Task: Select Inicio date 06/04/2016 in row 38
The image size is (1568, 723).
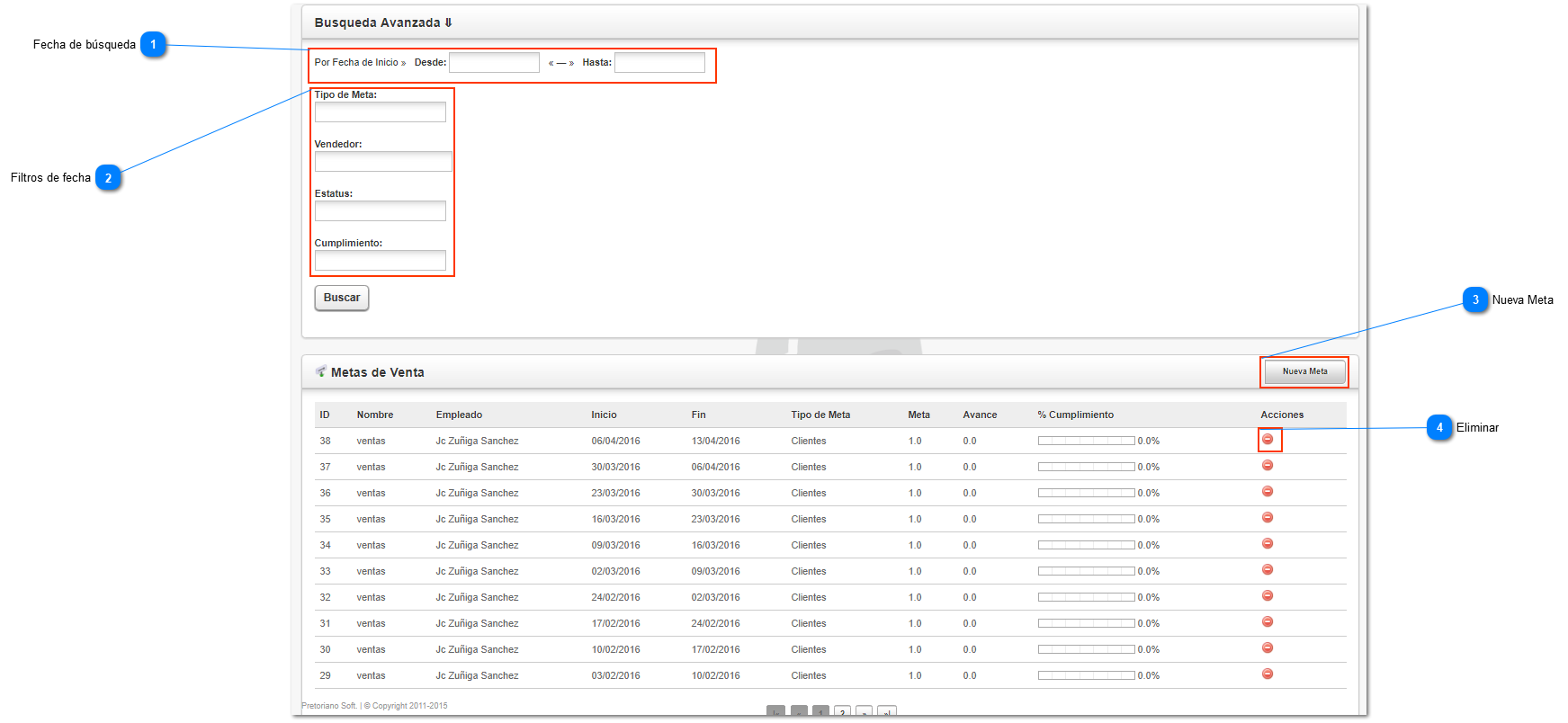Action: click(615, 441)
